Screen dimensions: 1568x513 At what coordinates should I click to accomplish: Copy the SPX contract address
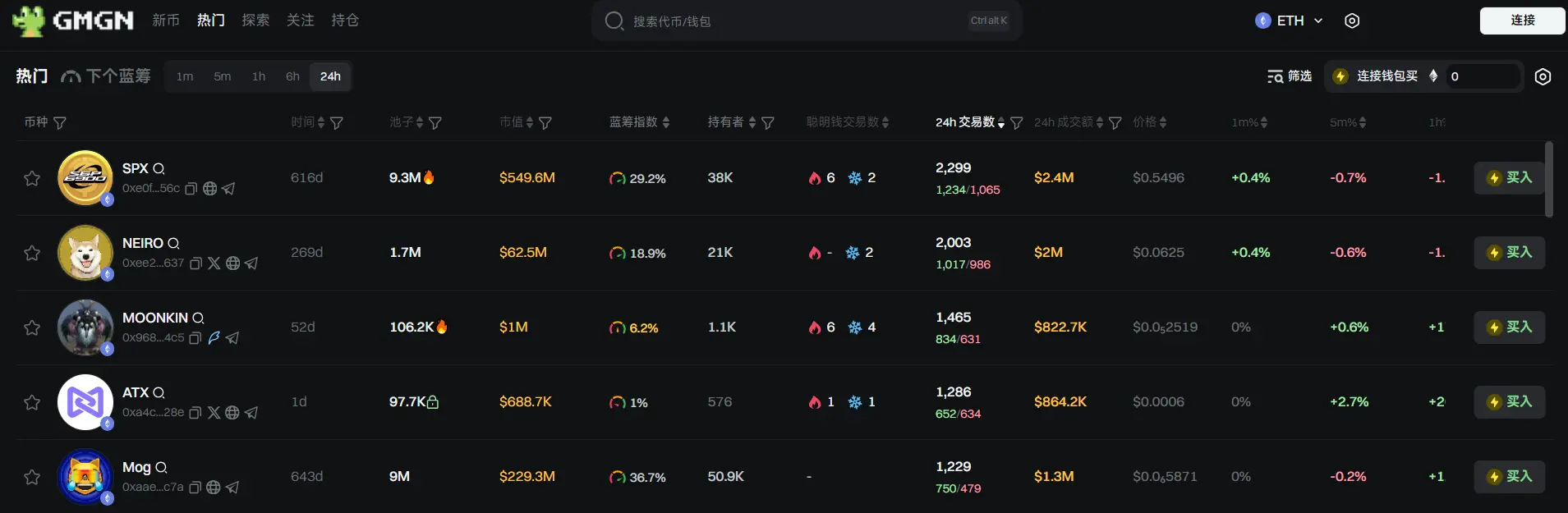pos(191,189)
